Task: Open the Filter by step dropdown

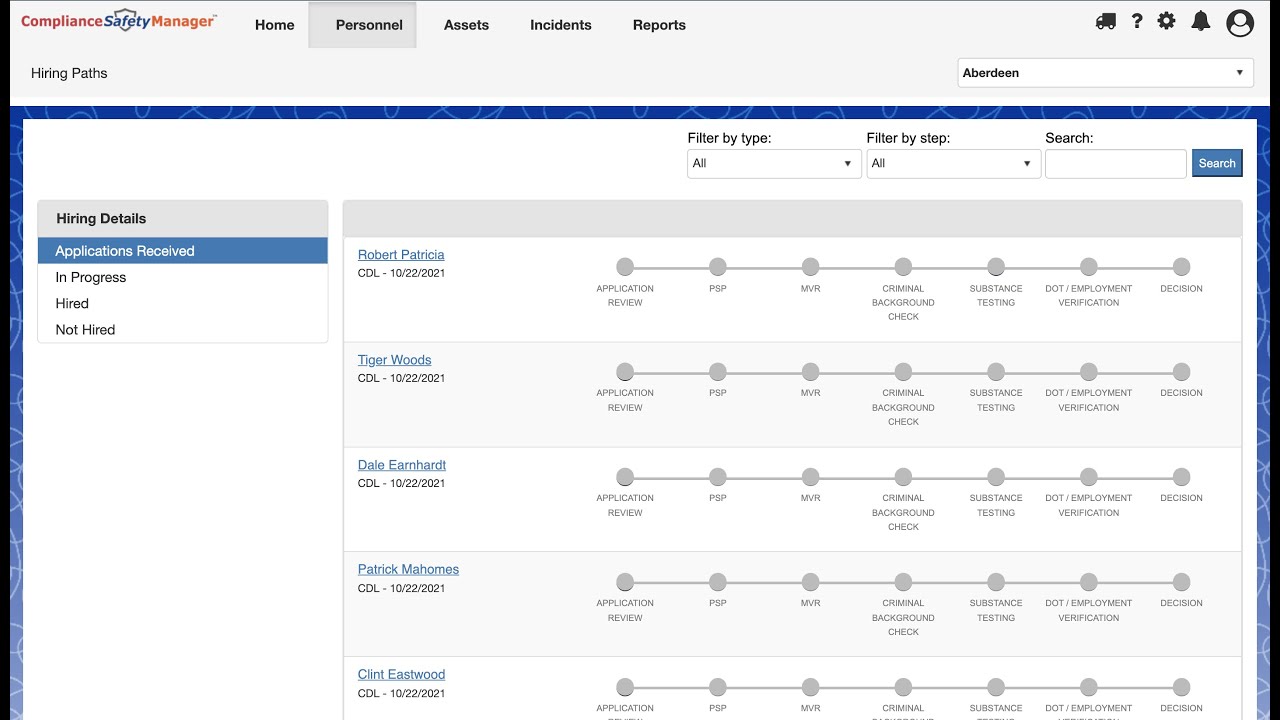Action: (x=953, y=163)
